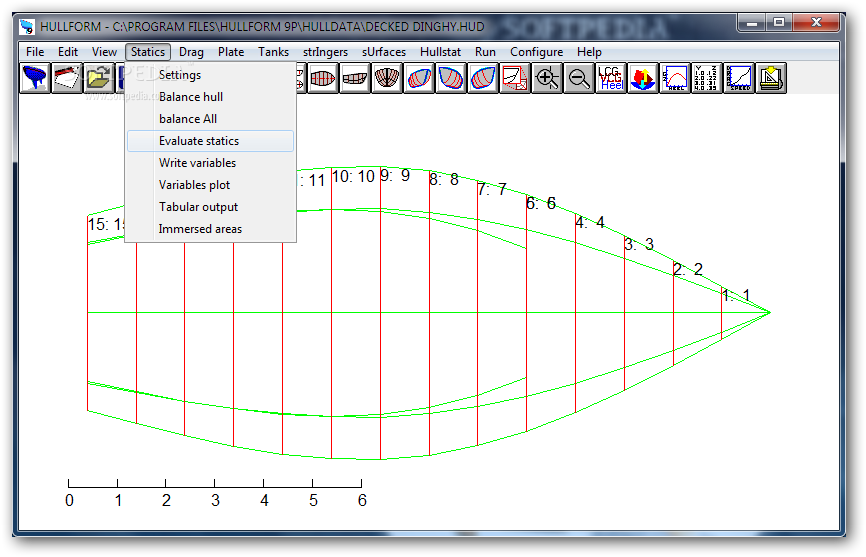Click section label '10: 10' on hull
Screen dimensions: 866x557
coord(353,177)
